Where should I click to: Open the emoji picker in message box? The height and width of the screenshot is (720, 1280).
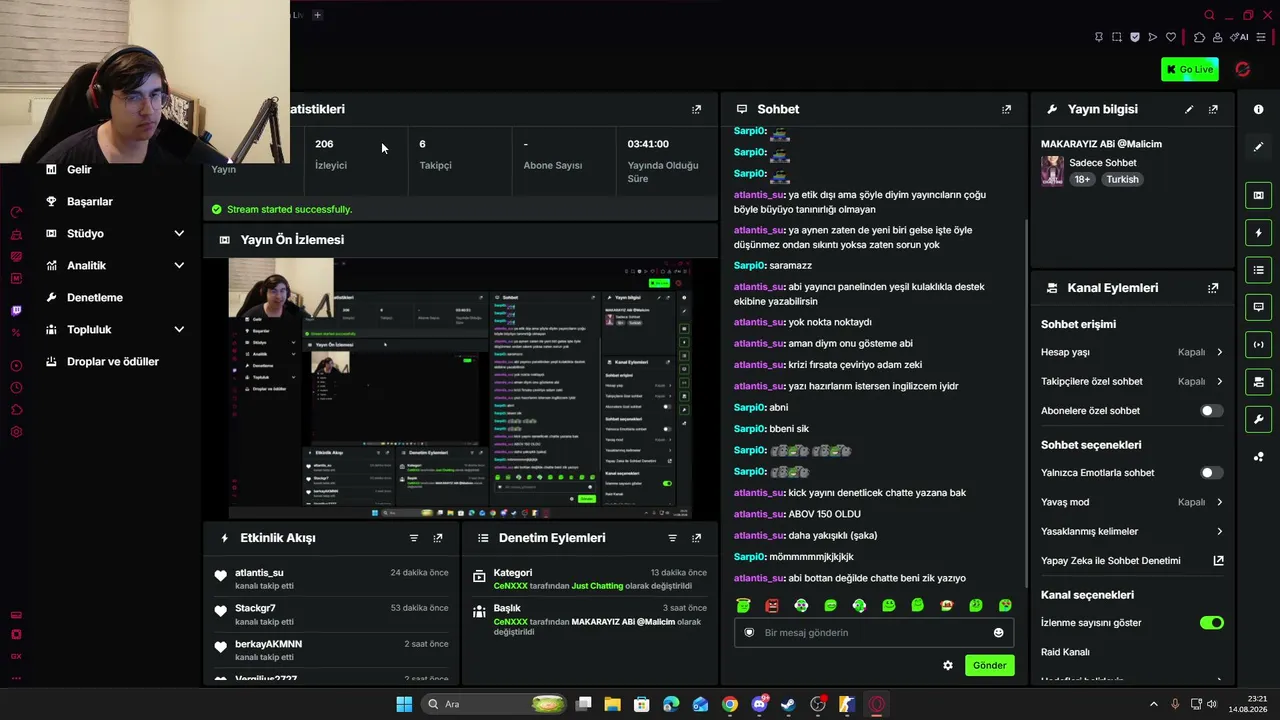coord(998,632)
